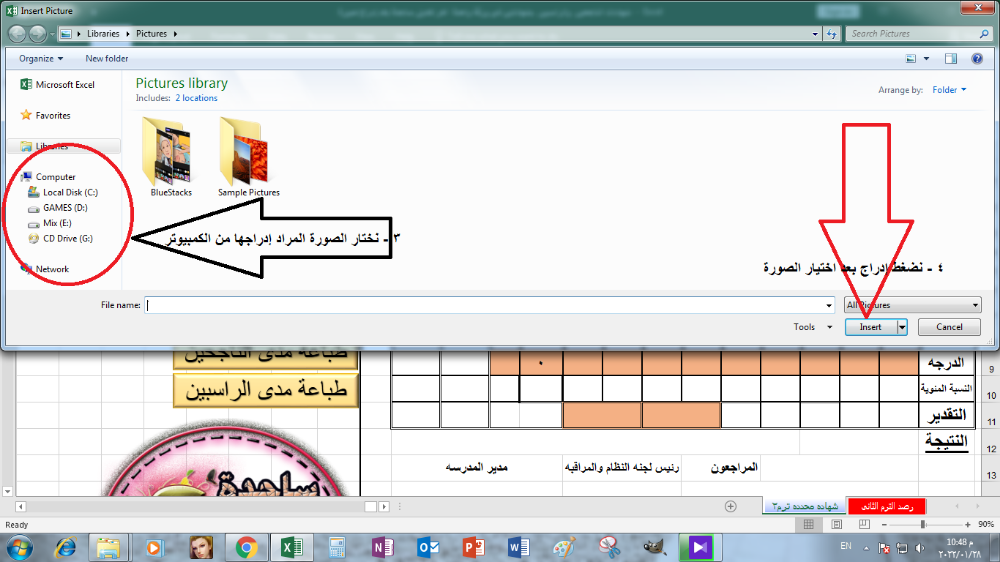Click the zoom in plus button
This screenshot has width=1000, height=562.
point(967,524)
